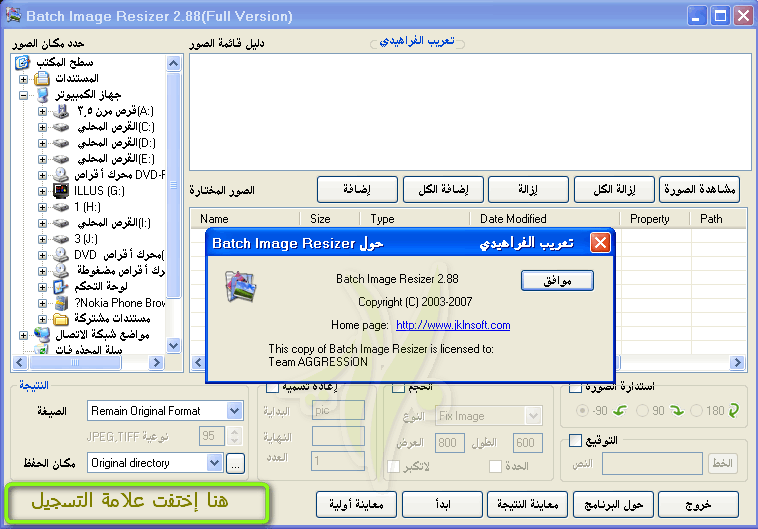Click the folder tree horizontal scrollbar thumb
758x529 pixels.
click(75, 363)
